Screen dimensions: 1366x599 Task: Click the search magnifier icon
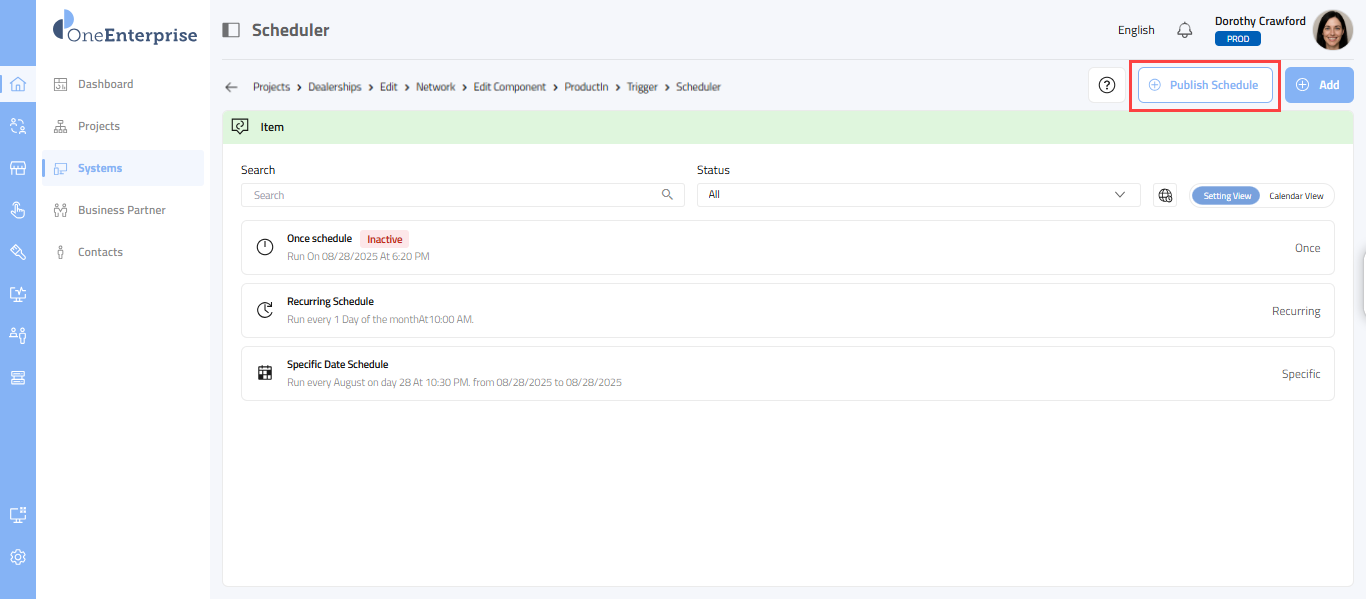(667, 195)
